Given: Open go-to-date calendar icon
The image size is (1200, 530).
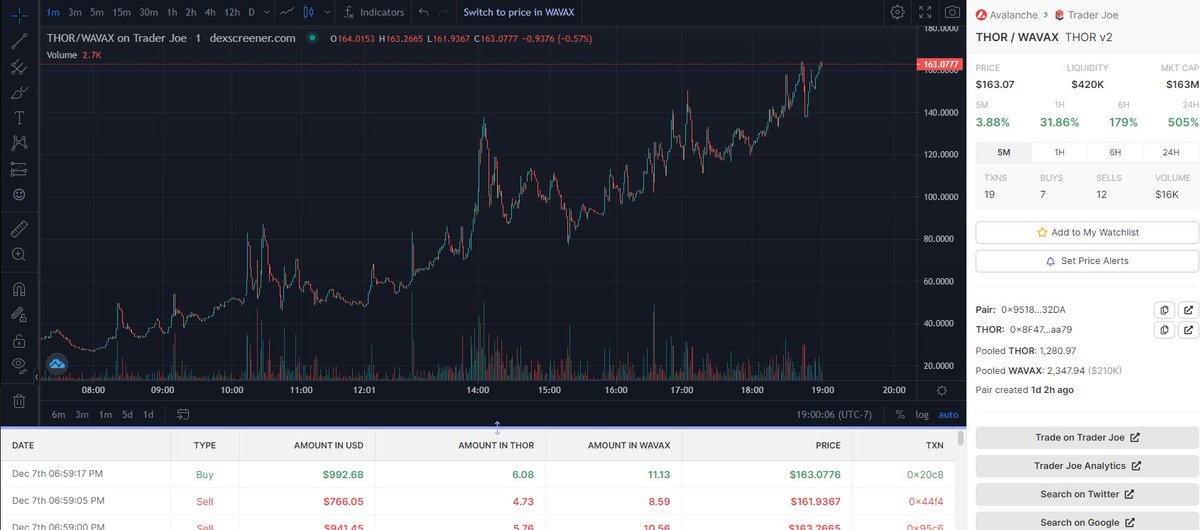Looking at the screenshot, I should point(183,414).
